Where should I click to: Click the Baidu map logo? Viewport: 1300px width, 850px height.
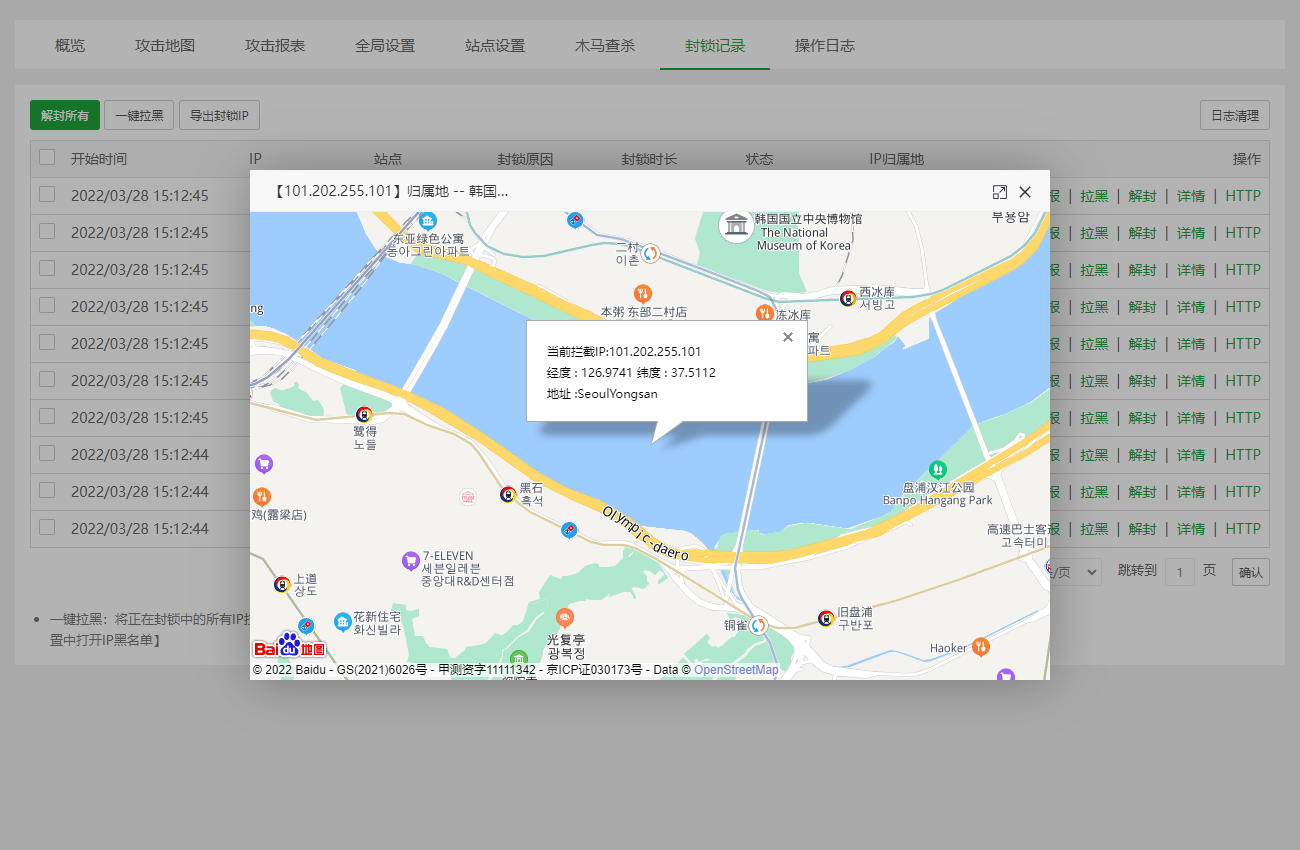[x=289, y=645]
